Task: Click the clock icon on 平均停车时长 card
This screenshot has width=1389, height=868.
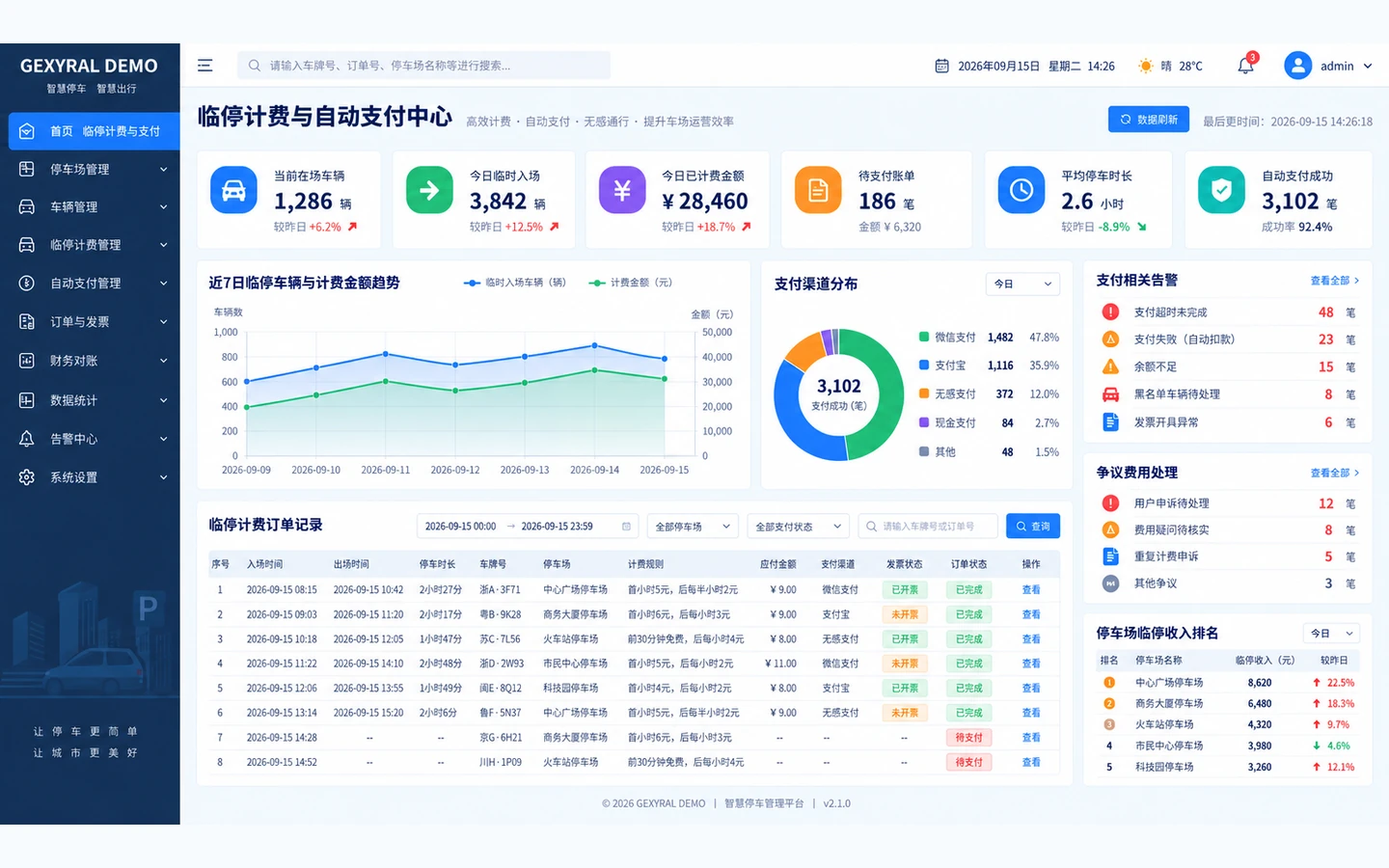Action: [1021, 190]
